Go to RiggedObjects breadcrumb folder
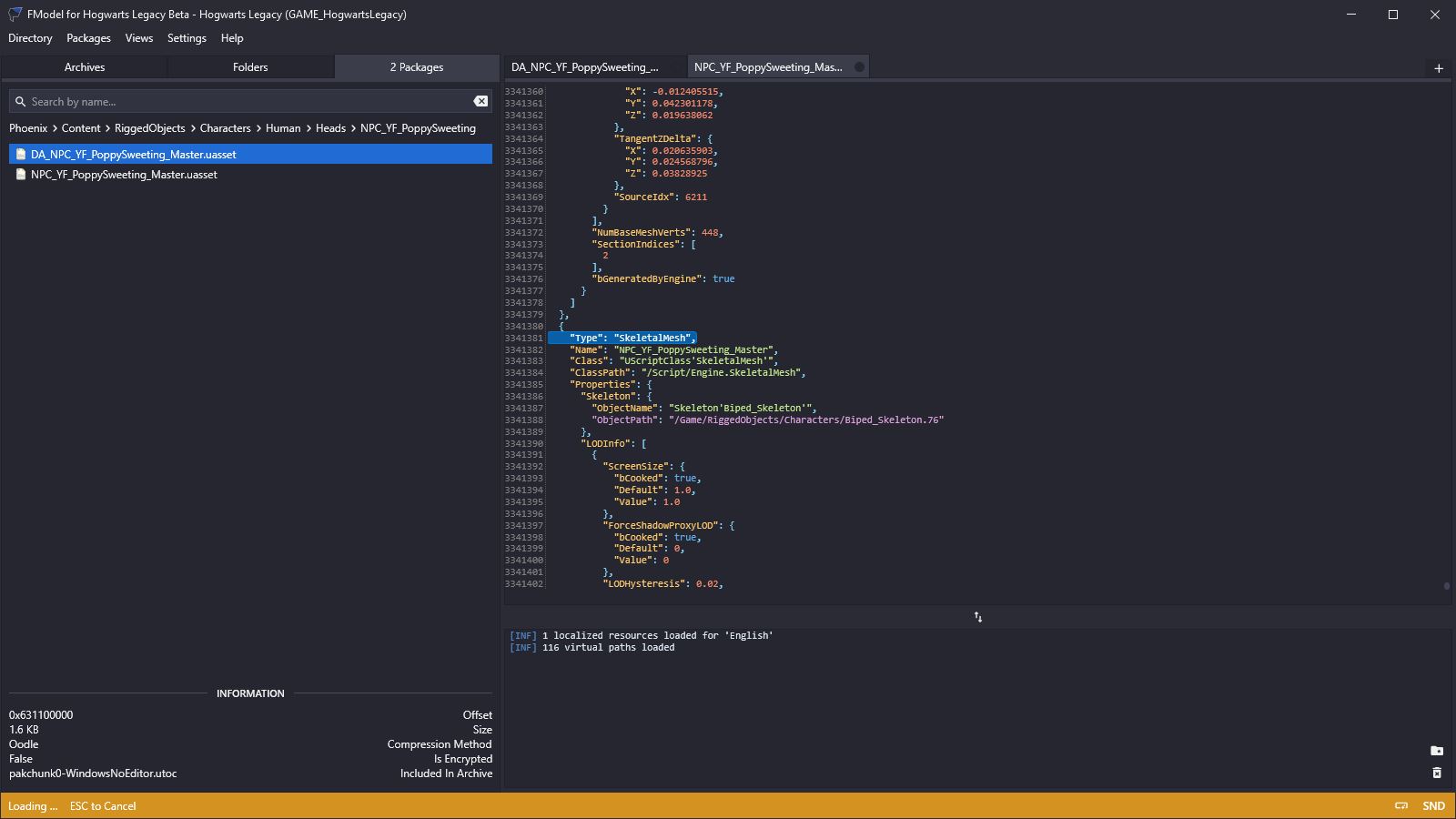Image resolution: width=1456 pixels, height=819 pixels. pos(150,128)
